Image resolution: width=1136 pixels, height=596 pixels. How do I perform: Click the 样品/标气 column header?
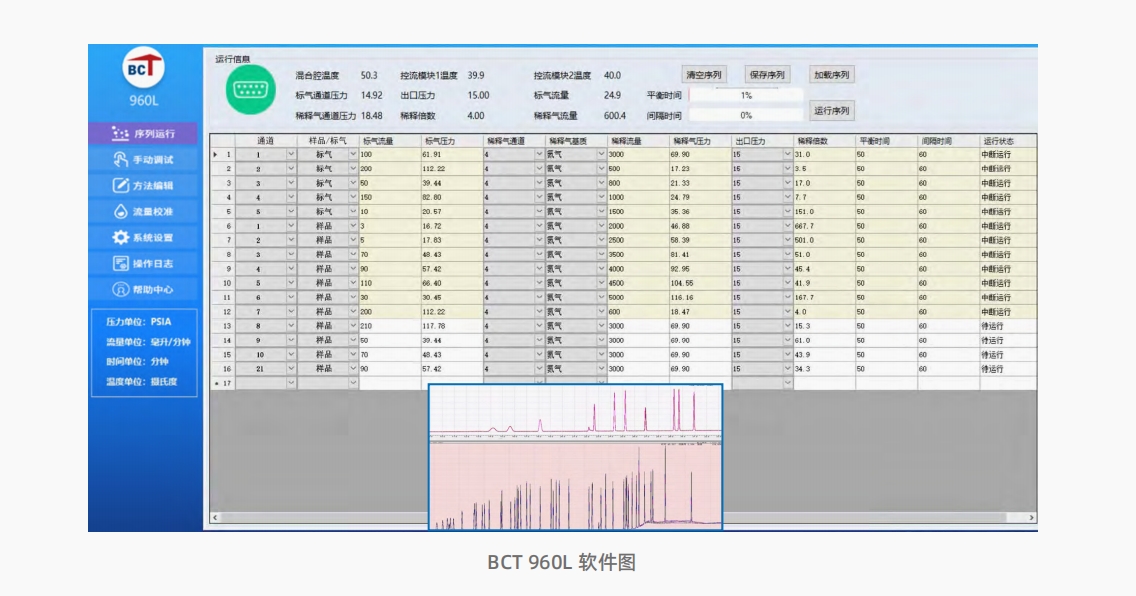tap(328, 140)
